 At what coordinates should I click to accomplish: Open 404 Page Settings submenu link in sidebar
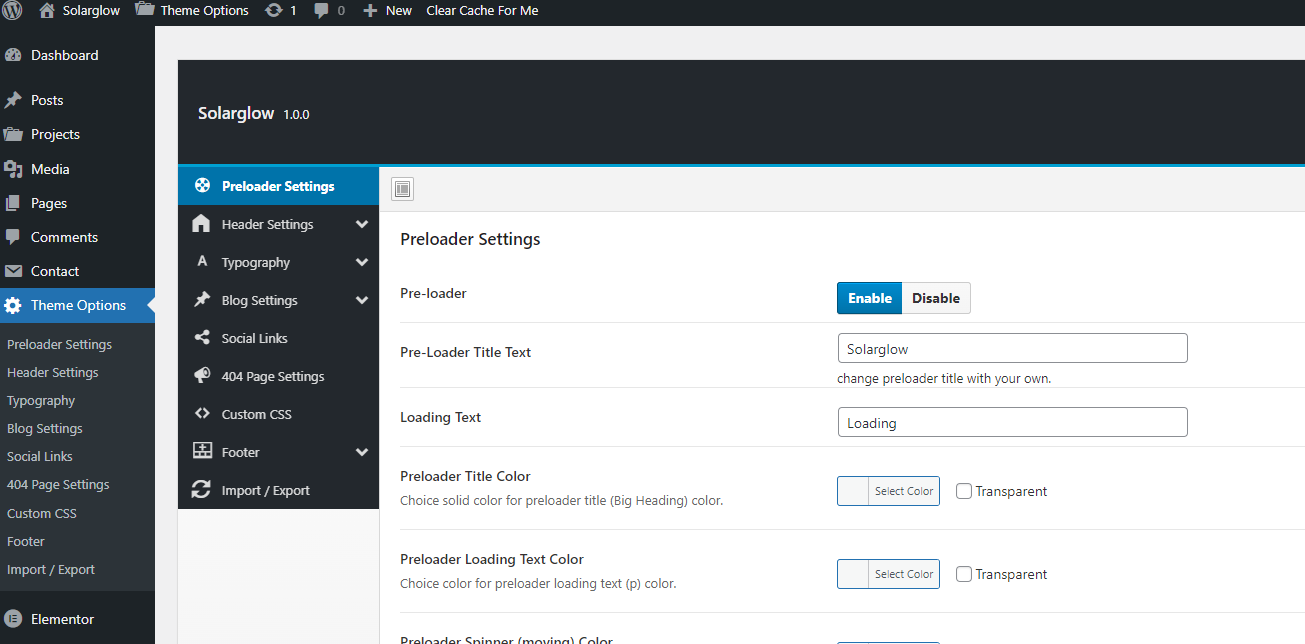point(58,484)
